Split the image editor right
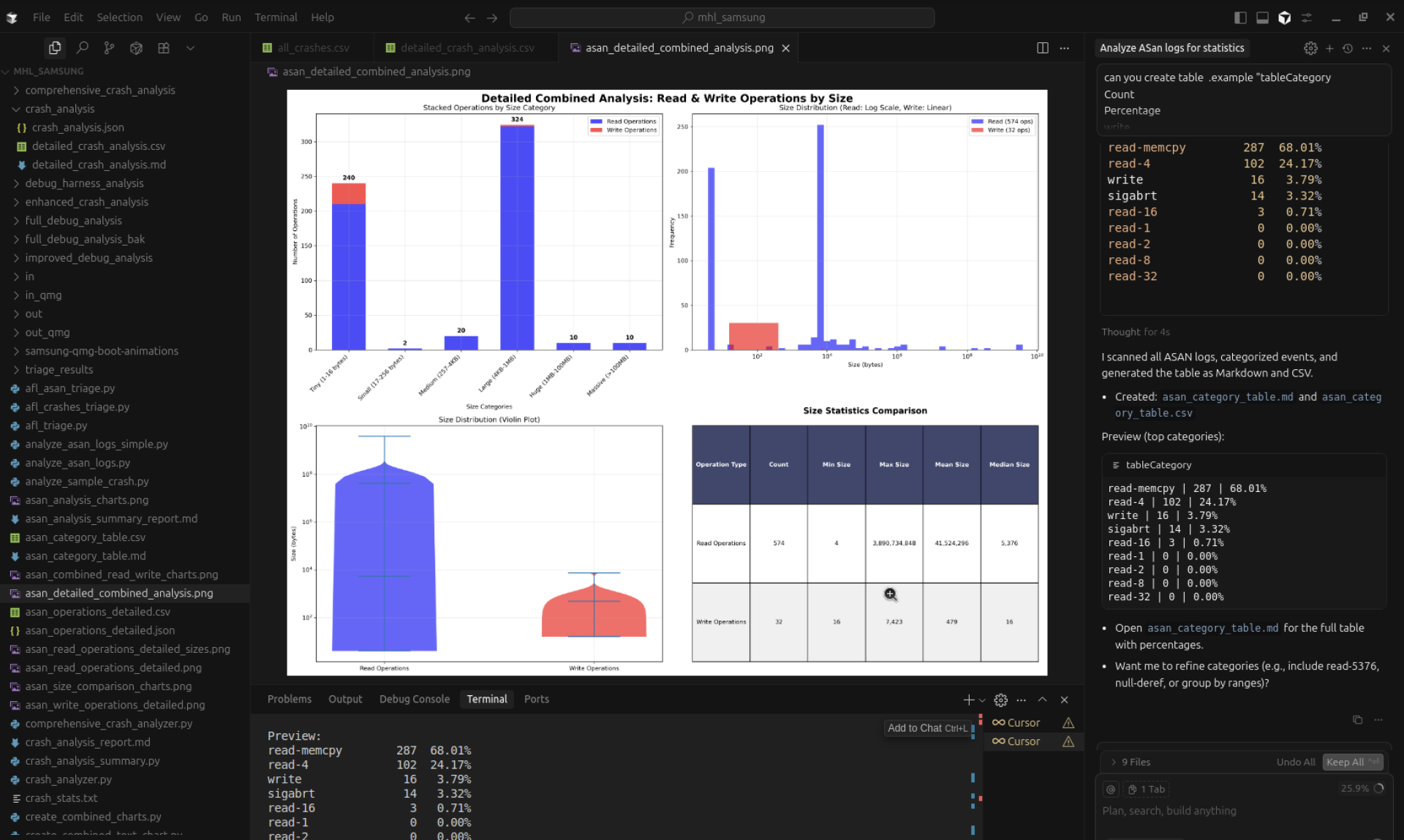 [1043, 48]
